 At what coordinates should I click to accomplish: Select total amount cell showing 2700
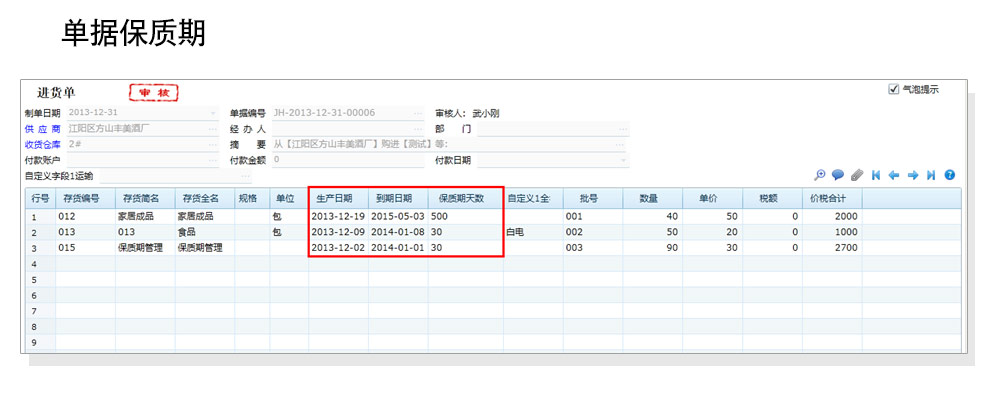tap(832, 248)
